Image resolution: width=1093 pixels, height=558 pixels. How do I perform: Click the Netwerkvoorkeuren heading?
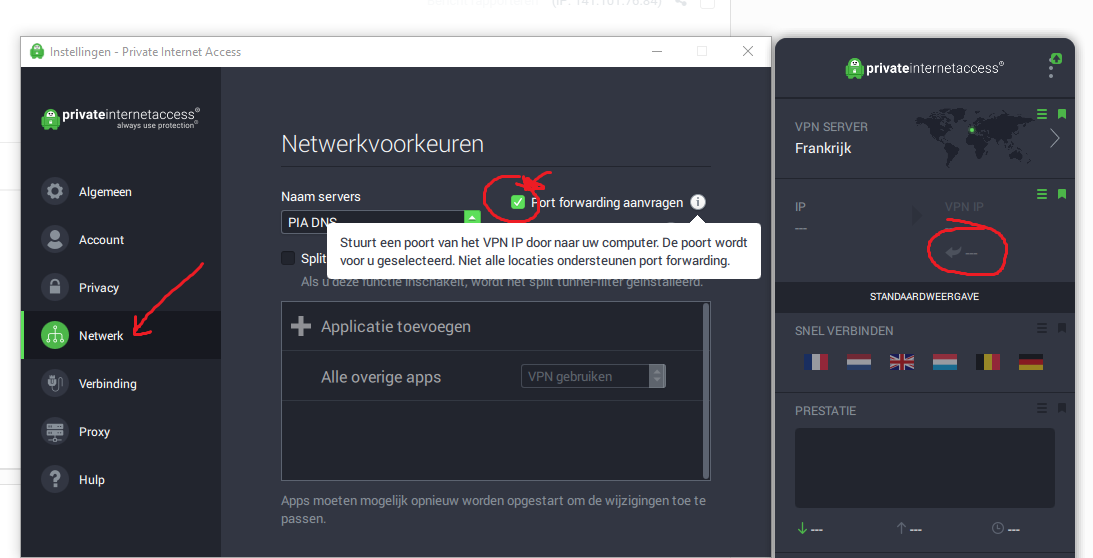pos(382,144)
